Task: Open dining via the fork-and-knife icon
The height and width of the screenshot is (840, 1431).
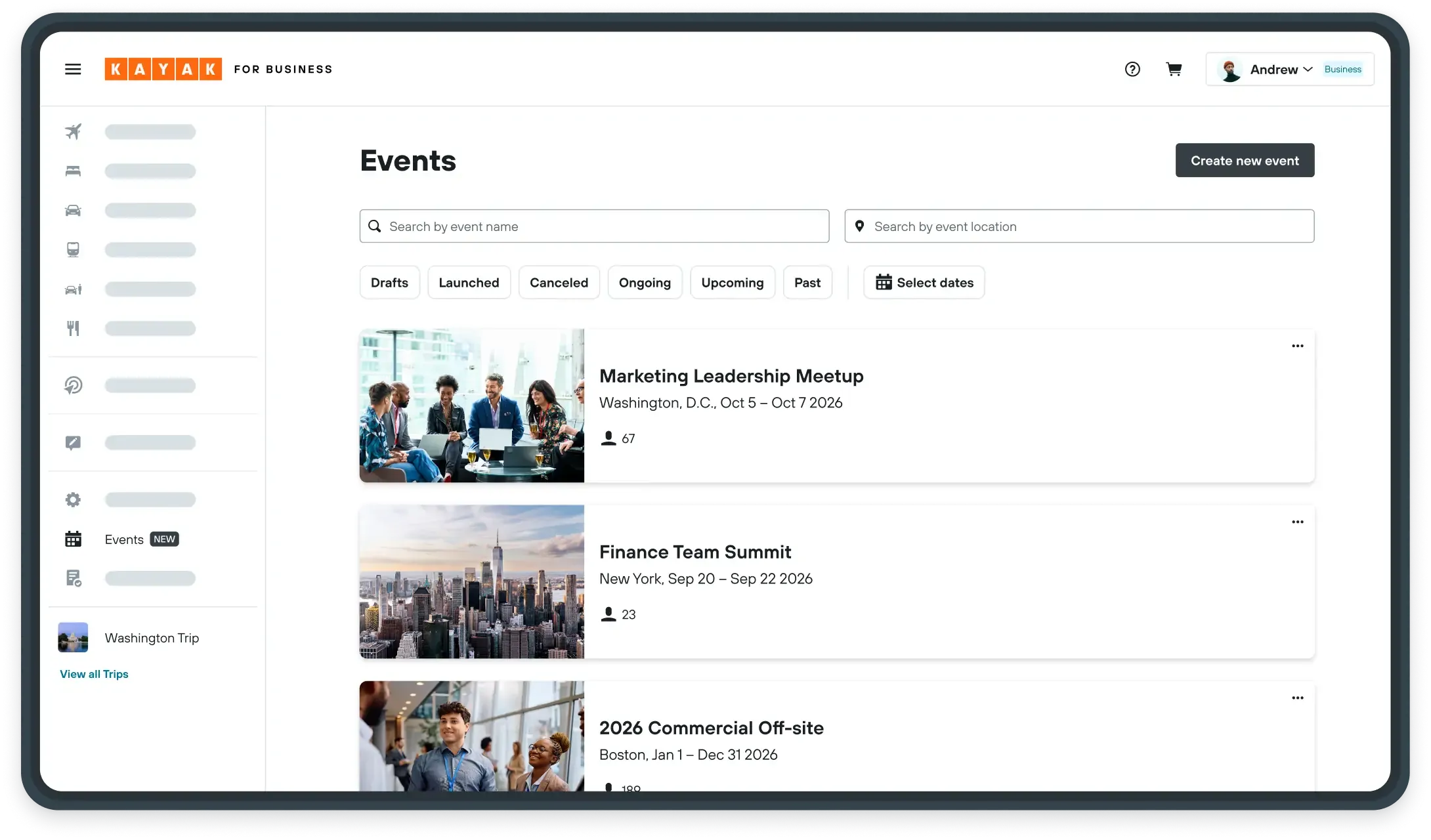Action: click(74, 328)
